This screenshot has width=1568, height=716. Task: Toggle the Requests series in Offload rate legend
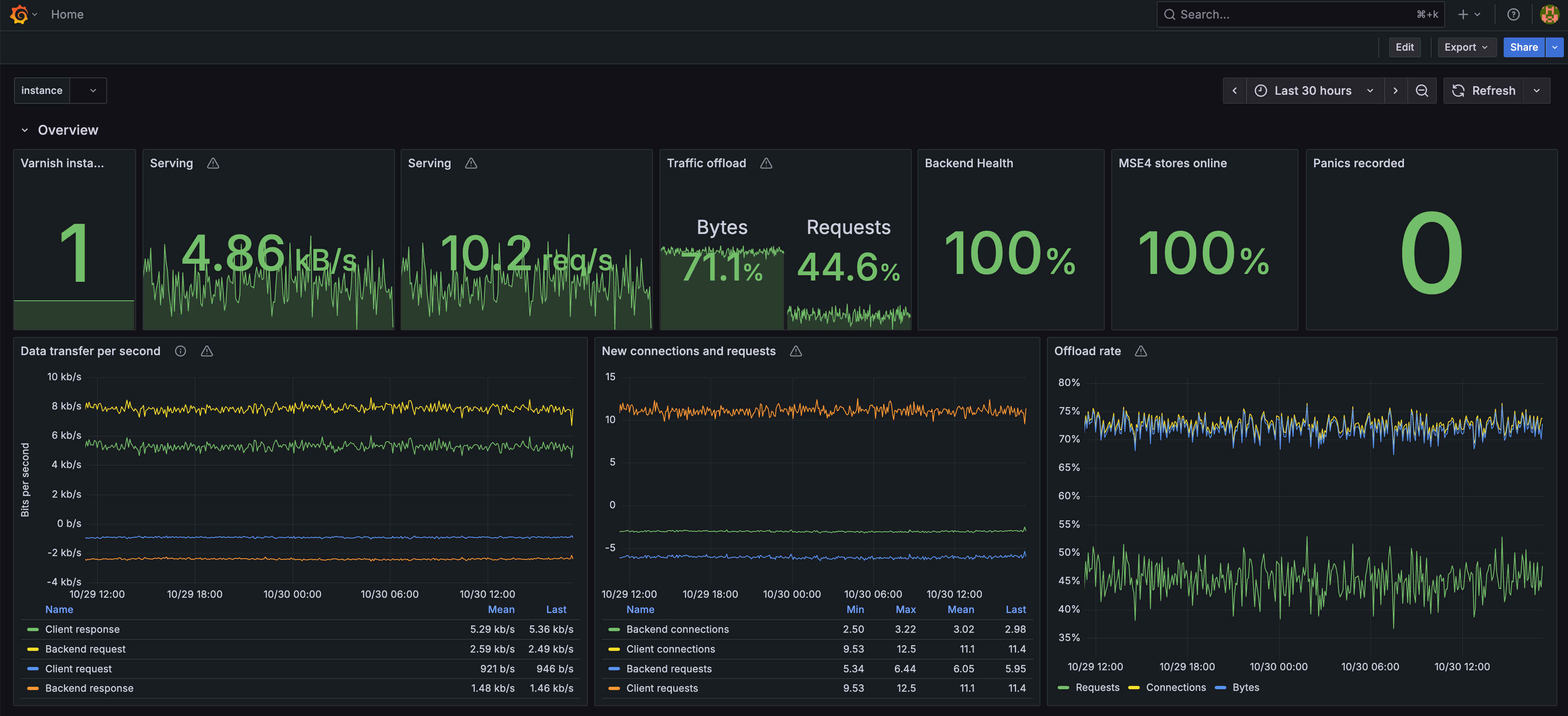pyautogui.click(x=1098, y=688)
